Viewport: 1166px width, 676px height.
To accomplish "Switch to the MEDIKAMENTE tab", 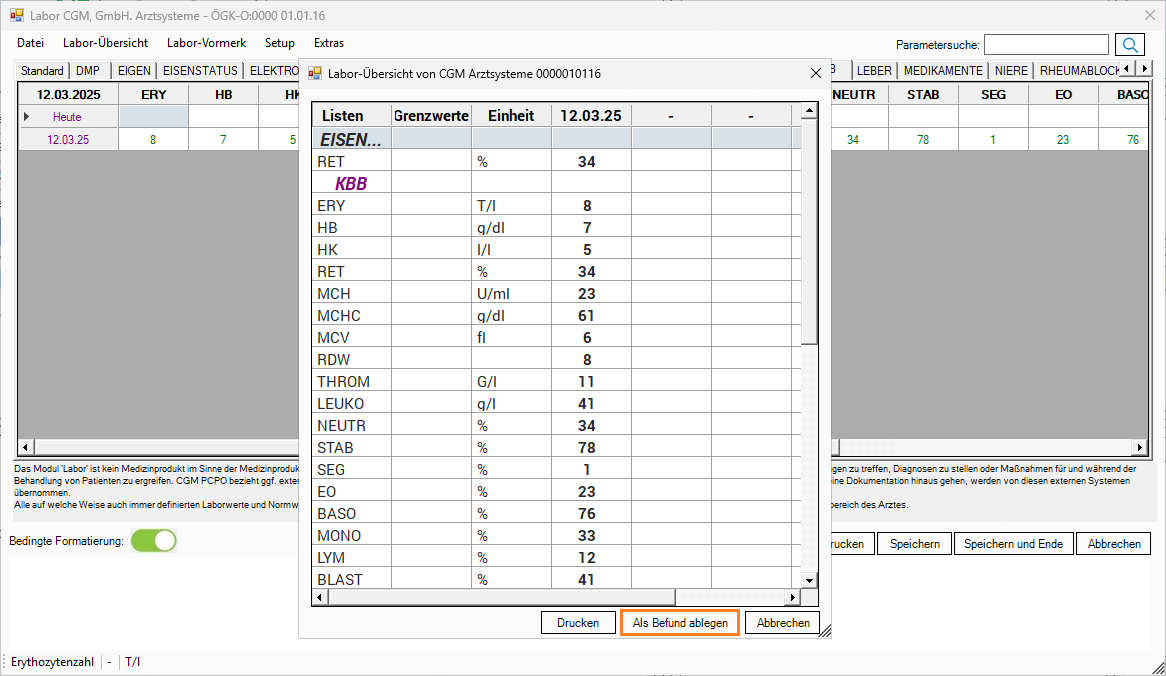I will [x=943, y=71].
